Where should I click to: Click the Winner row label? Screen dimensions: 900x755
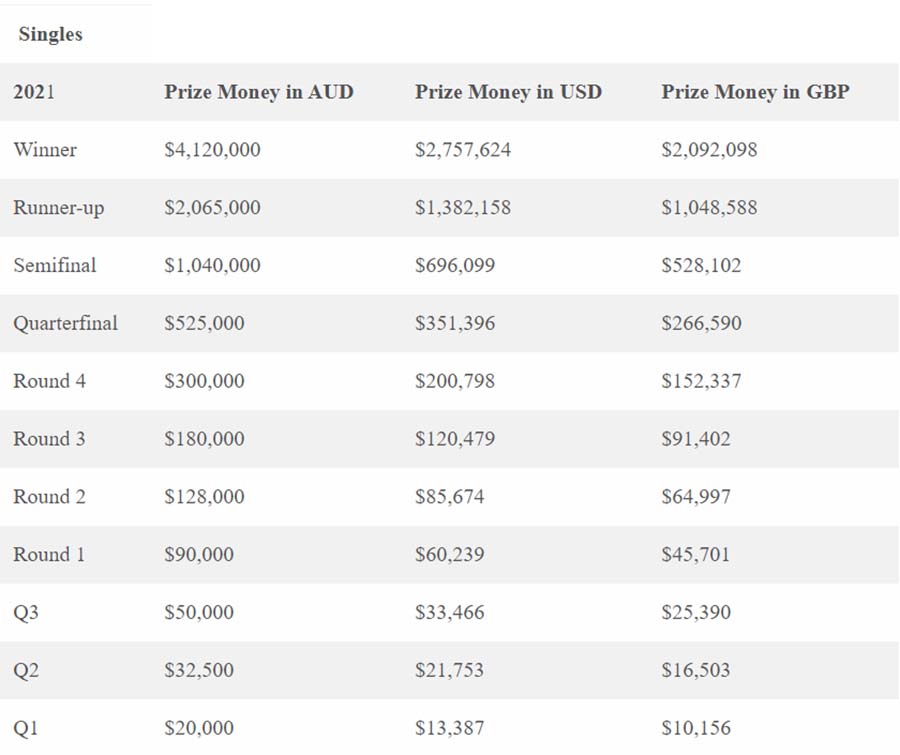click(x=45, y=150)
